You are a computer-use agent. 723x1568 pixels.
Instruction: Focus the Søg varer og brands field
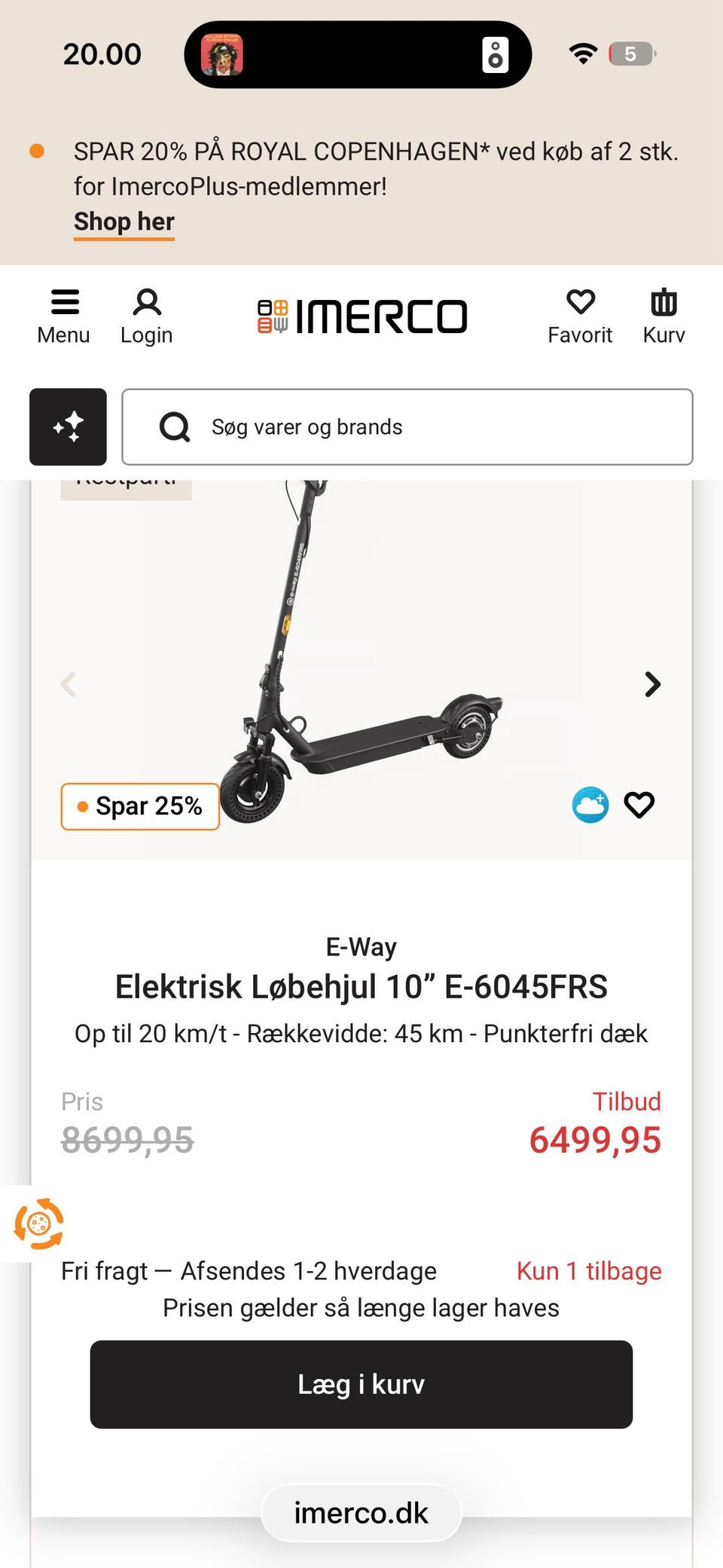point(407,427)
